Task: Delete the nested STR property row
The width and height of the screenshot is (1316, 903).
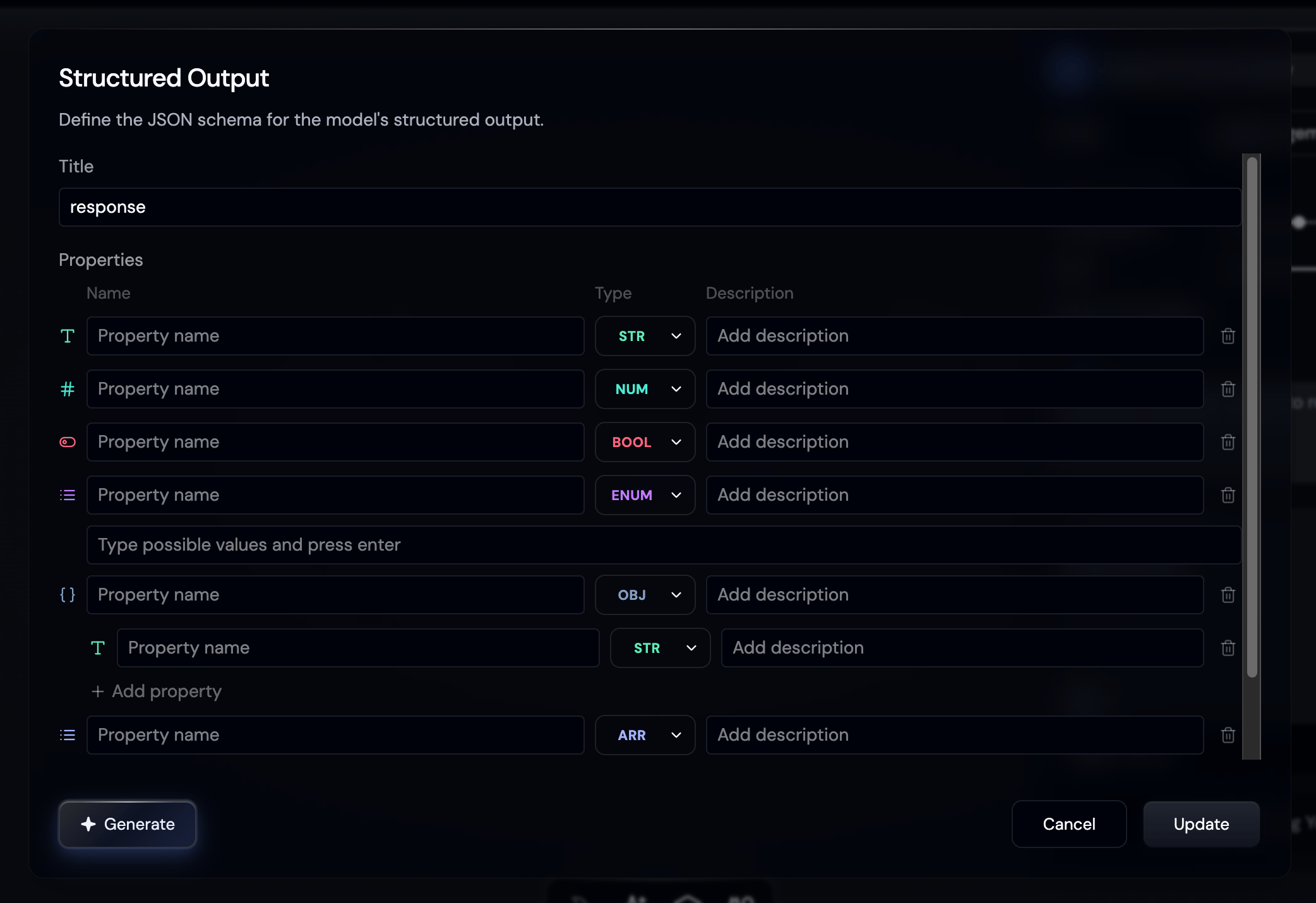Action: pos(1228,648)
